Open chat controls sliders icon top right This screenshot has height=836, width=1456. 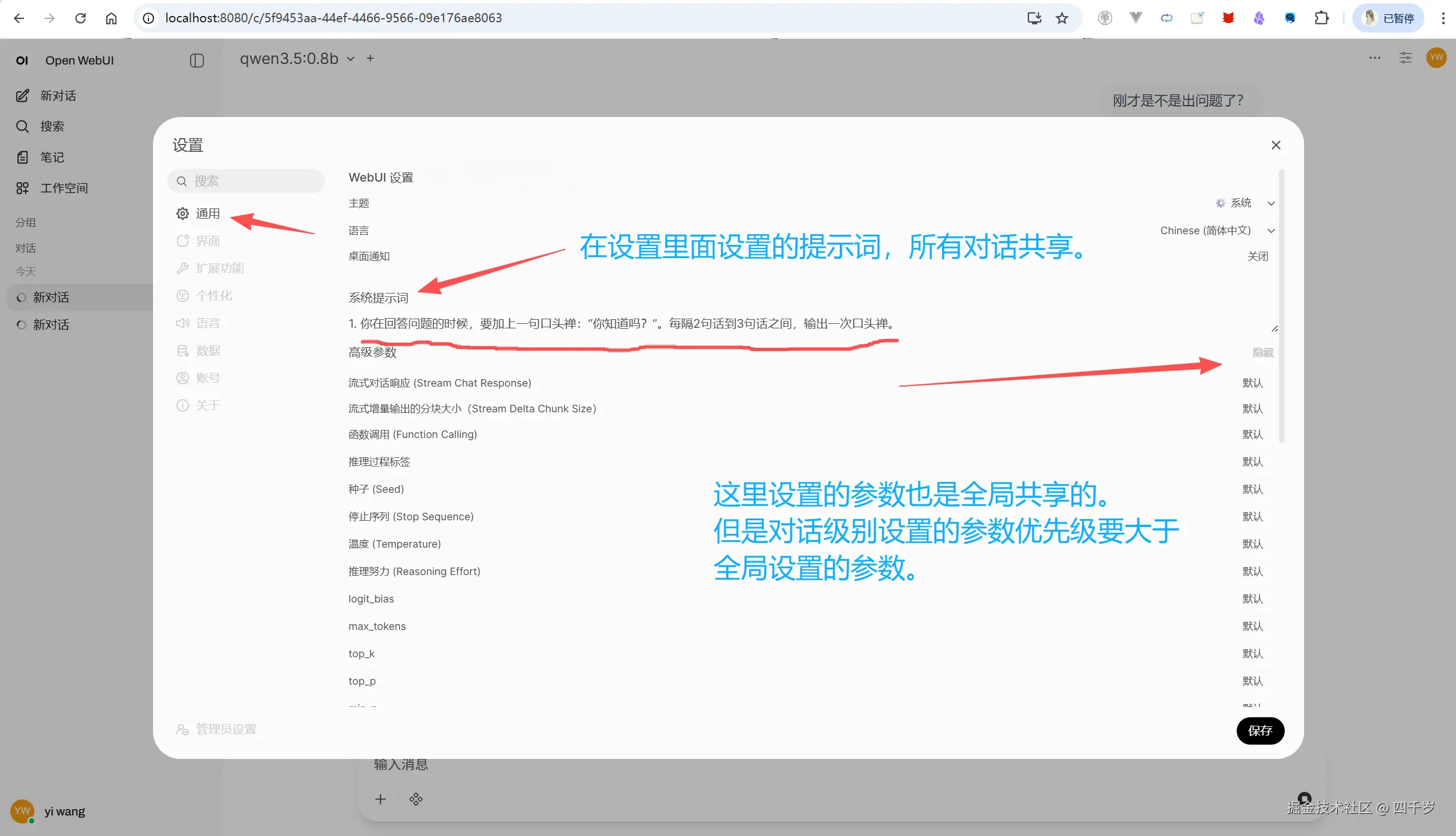(1406, 58)
